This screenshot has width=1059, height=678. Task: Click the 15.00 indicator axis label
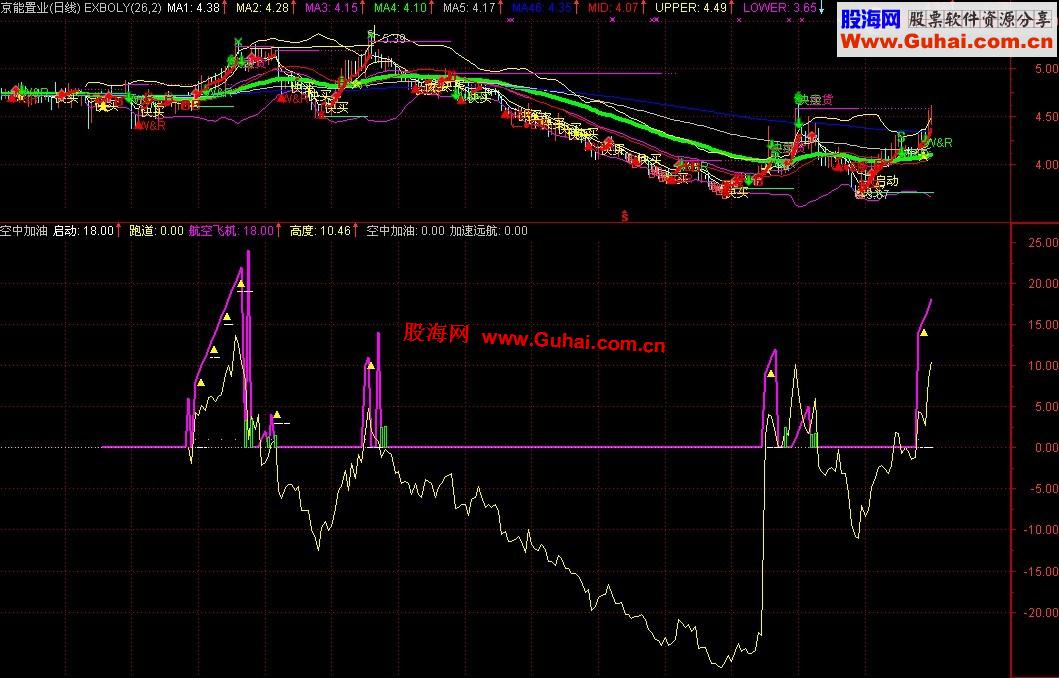click(1044, 325)
